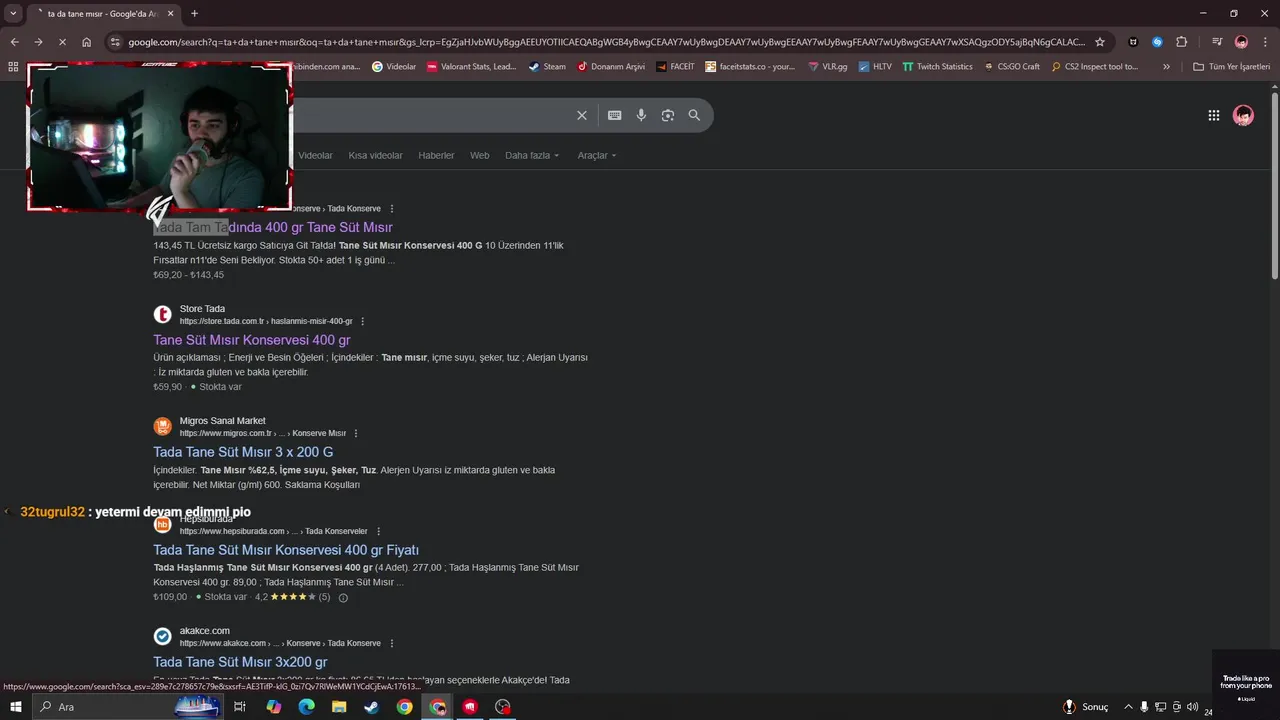Open a new browser tab

point(194,13)
